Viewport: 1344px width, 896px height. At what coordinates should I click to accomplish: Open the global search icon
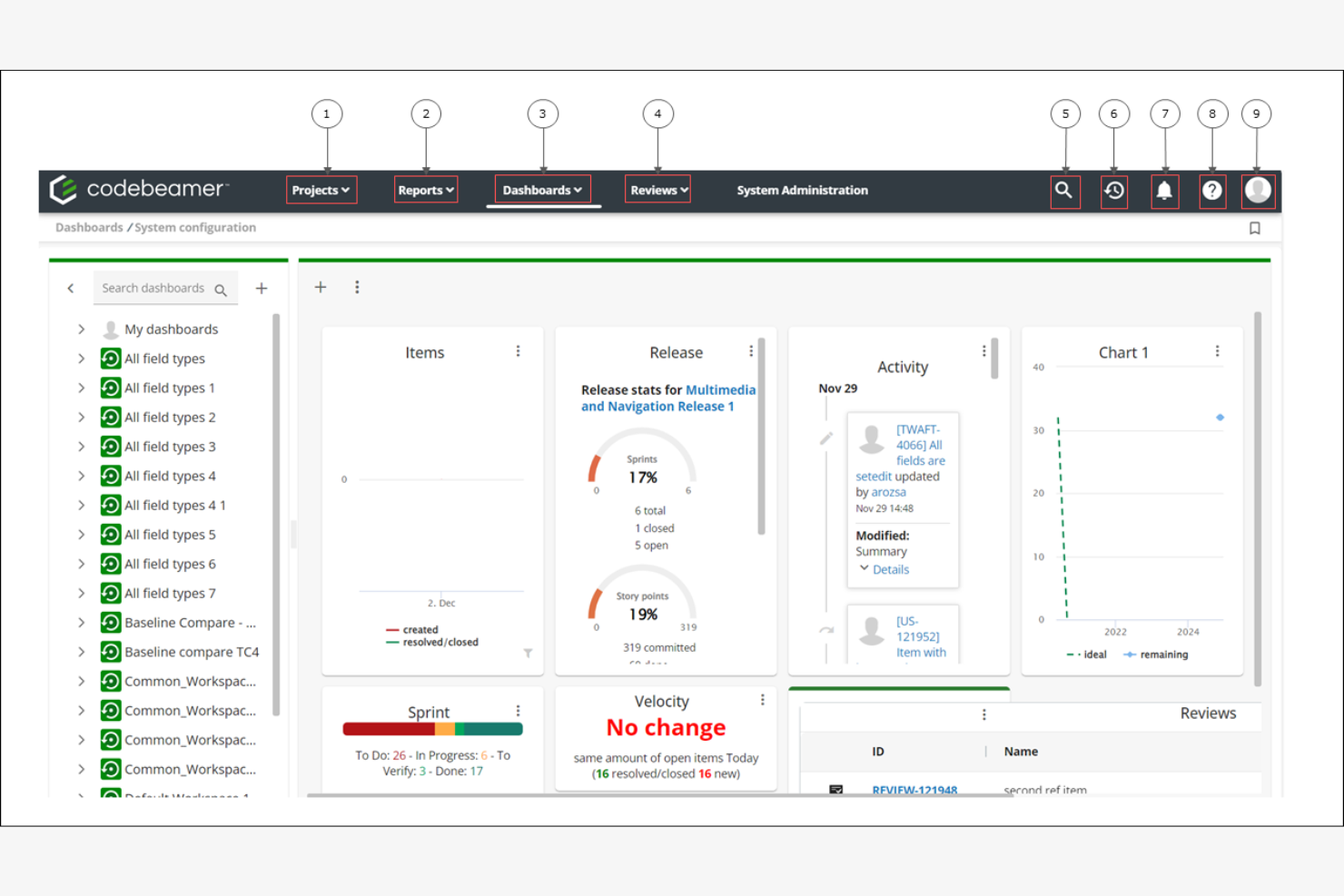coord(1064,191)
